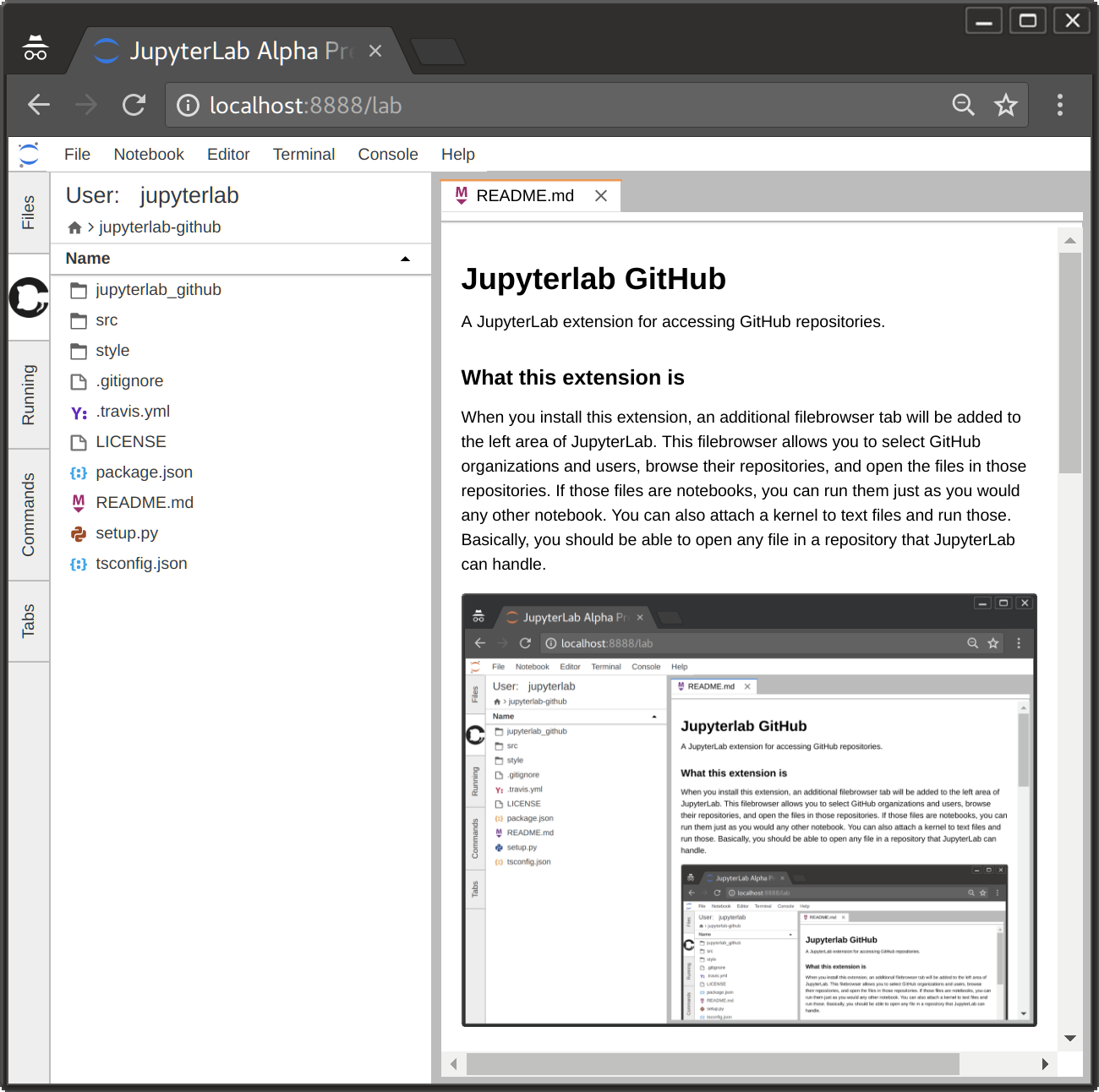Select the src folder name
Viewport: 1099px width, 1092px height.
tap(107, 320)
